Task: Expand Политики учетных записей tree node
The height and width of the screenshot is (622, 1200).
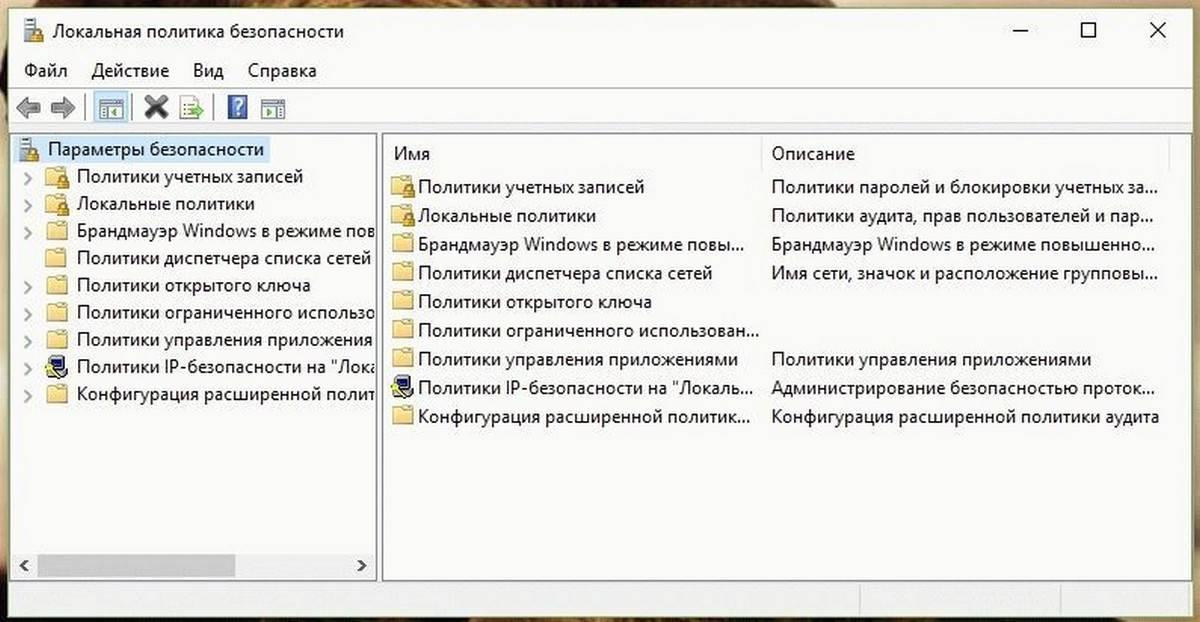Action: (x=28, y=177)
